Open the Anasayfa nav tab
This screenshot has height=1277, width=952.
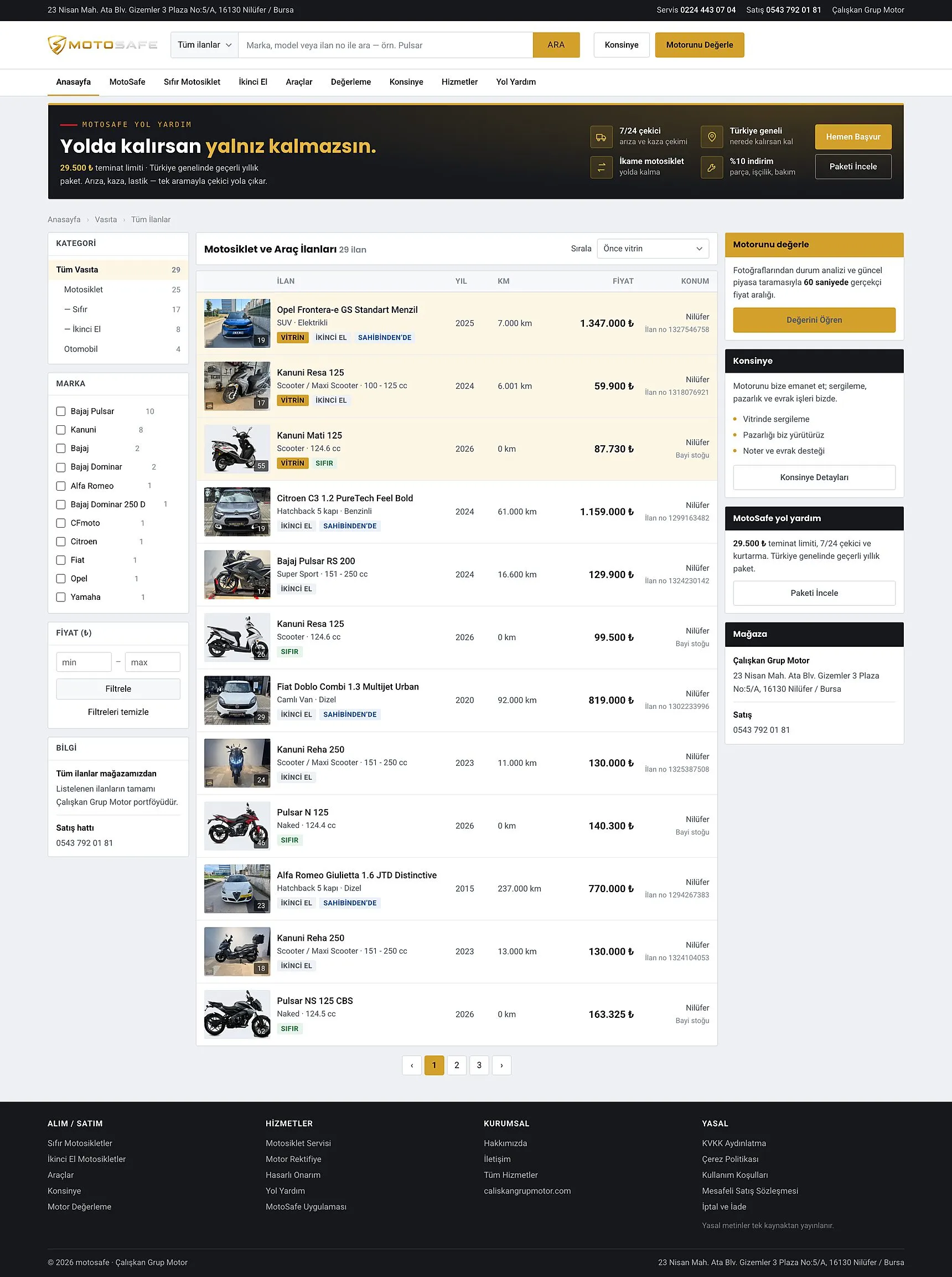click(x=73, y=82)
